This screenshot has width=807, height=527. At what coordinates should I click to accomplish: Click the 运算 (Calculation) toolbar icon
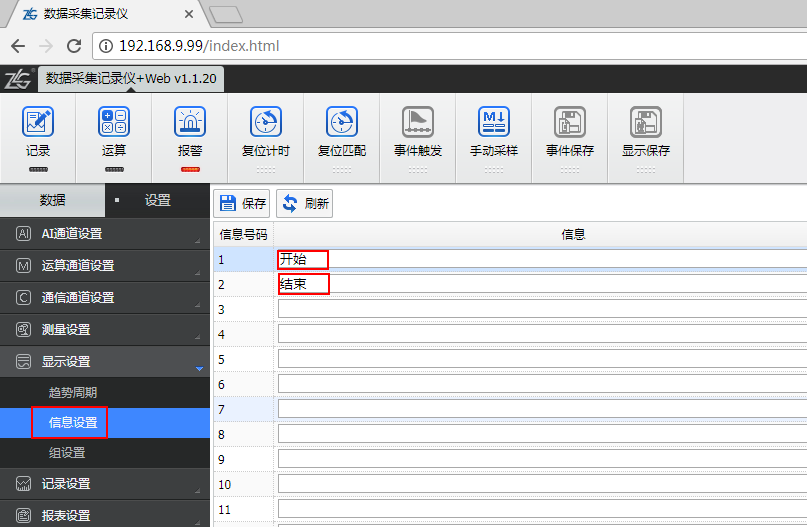point(114,122)
